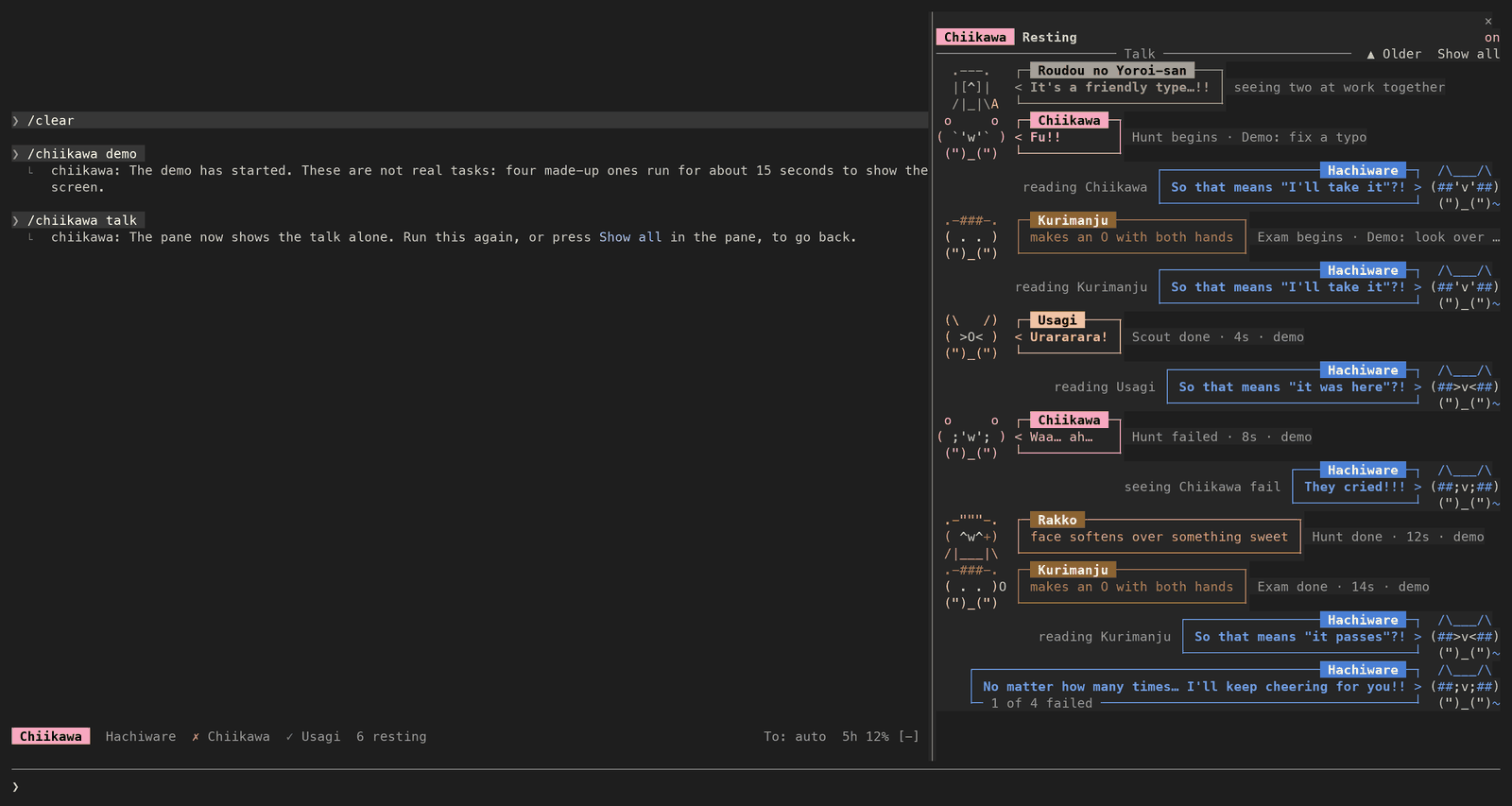Image resolution: width=1512 pixels, height=806 pixels.
Task: Click the Hachiware figure beside "keep cheering for you"
Action: coord(1465,687)
